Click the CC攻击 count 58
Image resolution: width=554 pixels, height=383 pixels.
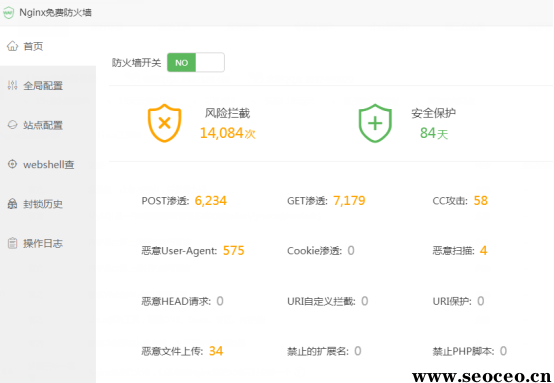pyautogui.click(x=481, y=201)
